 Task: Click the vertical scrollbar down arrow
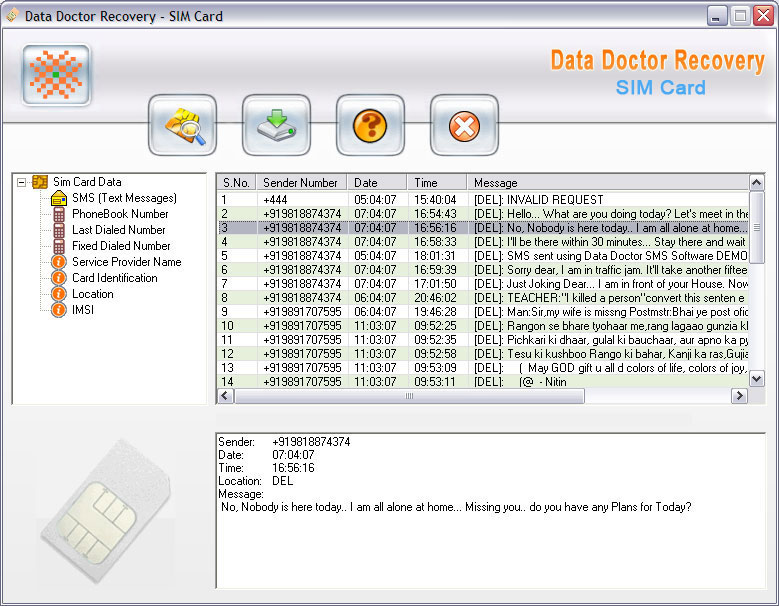tap(757, 379)
